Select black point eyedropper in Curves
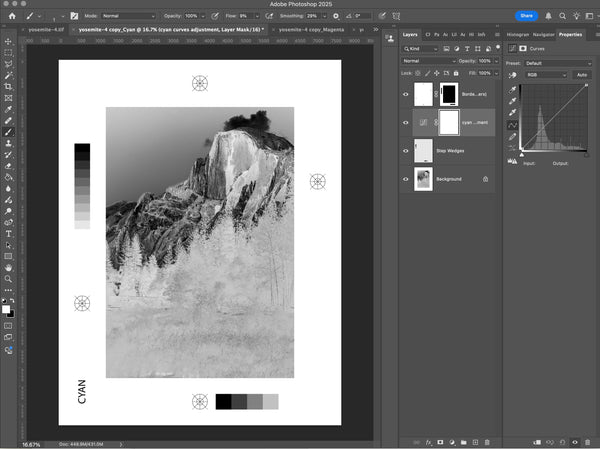 pos(512,90)
